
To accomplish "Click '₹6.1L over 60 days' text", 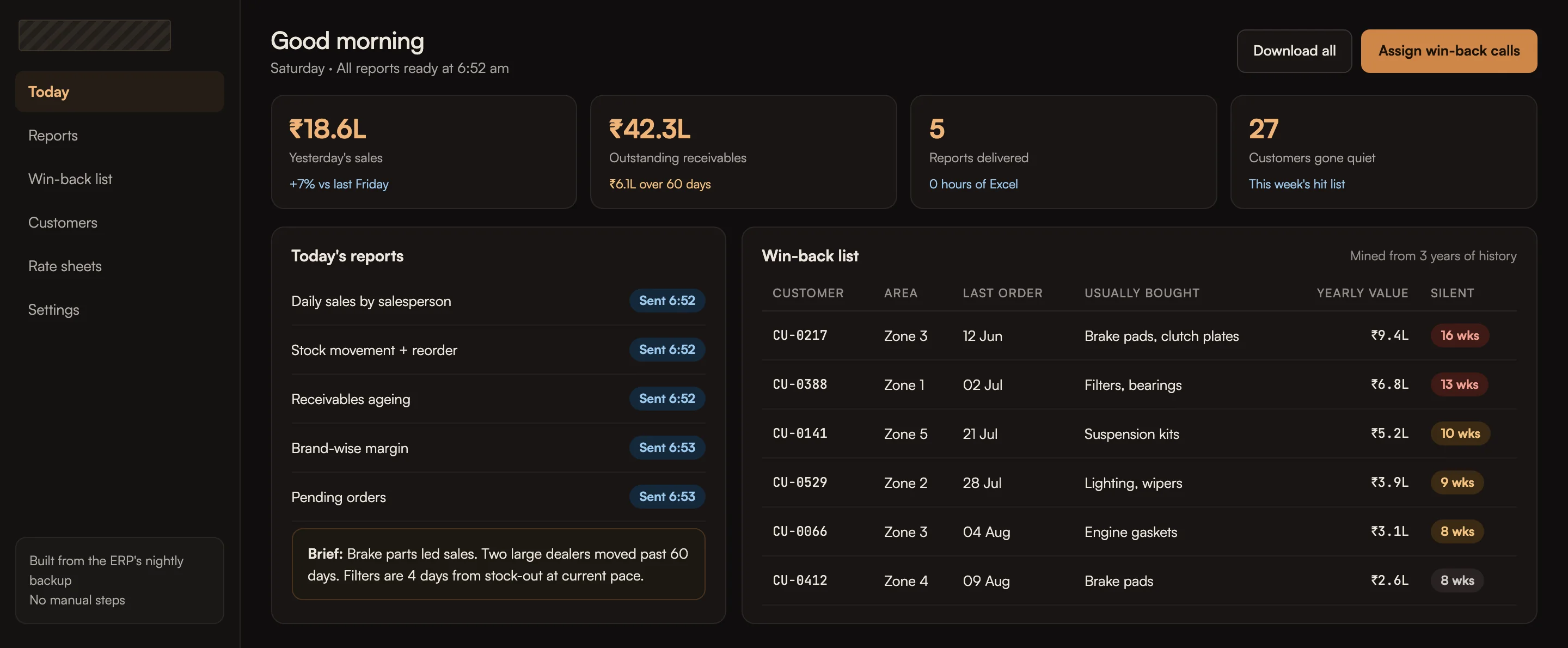I will 660,184.
